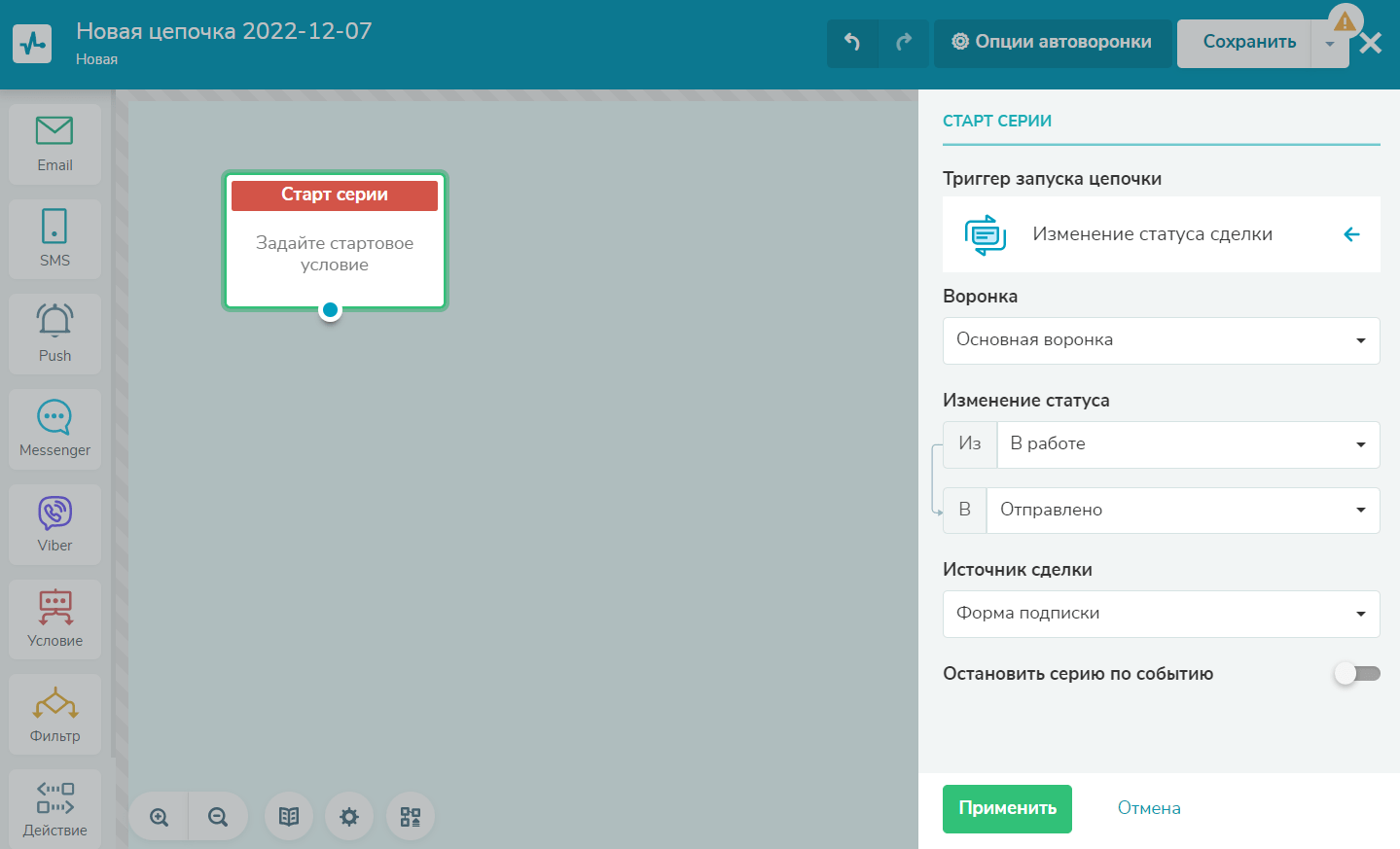This screenshot has height=849, width=1400.
Task: Toggle Остановить серию по событию switch
Action: 1357,674
